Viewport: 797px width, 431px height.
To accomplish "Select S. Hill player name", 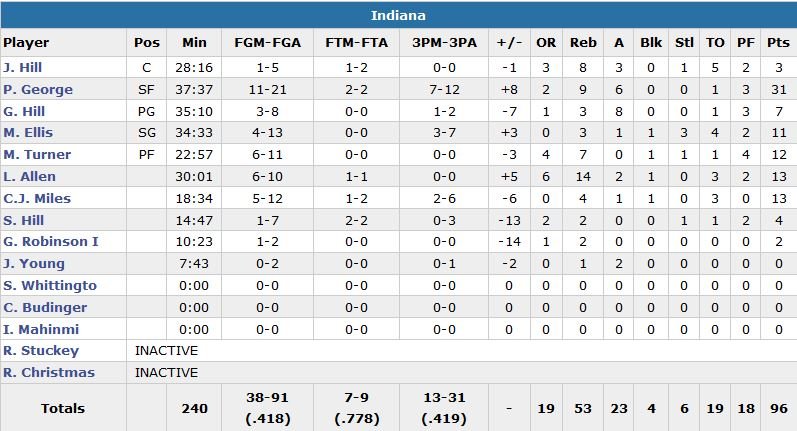I will (22, 220).
